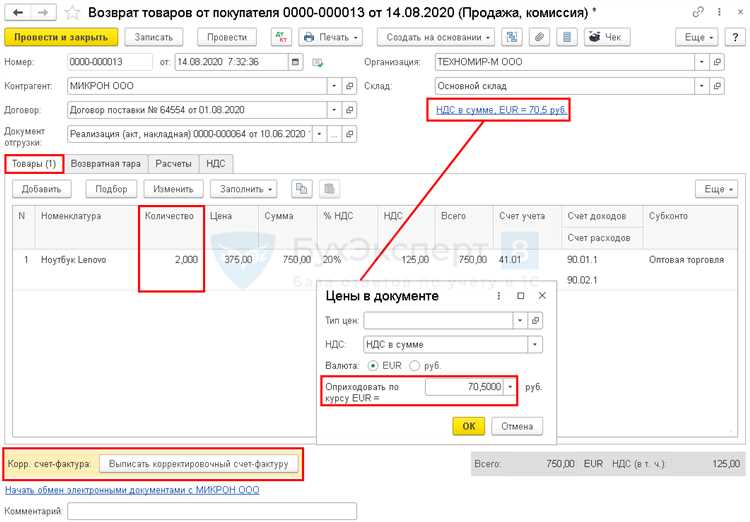
Task: Select the руб. currency radio button
Action: [x=414, y=365]
